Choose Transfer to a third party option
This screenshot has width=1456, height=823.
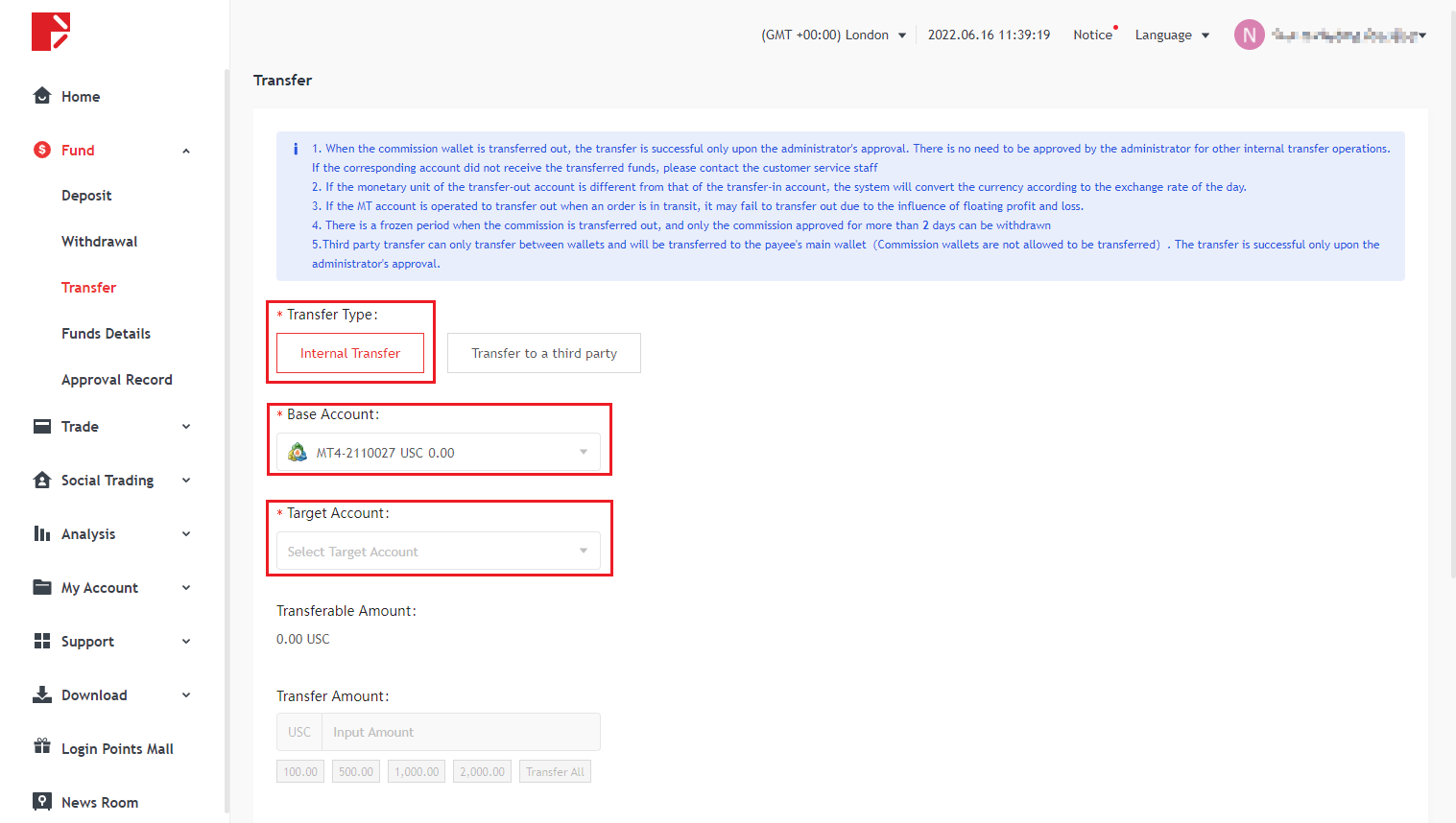click(543, 353)
